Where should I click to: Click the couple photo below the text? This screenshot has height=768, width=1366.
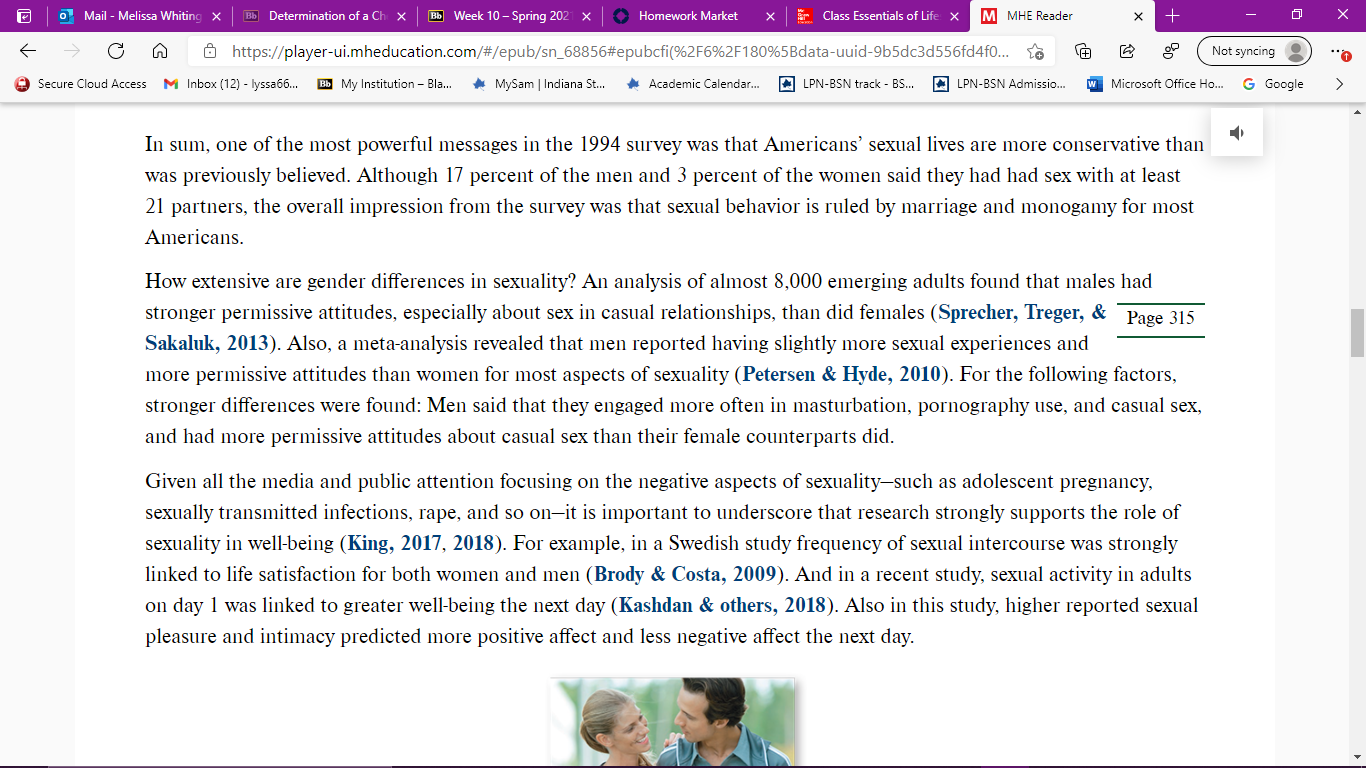pyautogui.click(x=673, y=721)
